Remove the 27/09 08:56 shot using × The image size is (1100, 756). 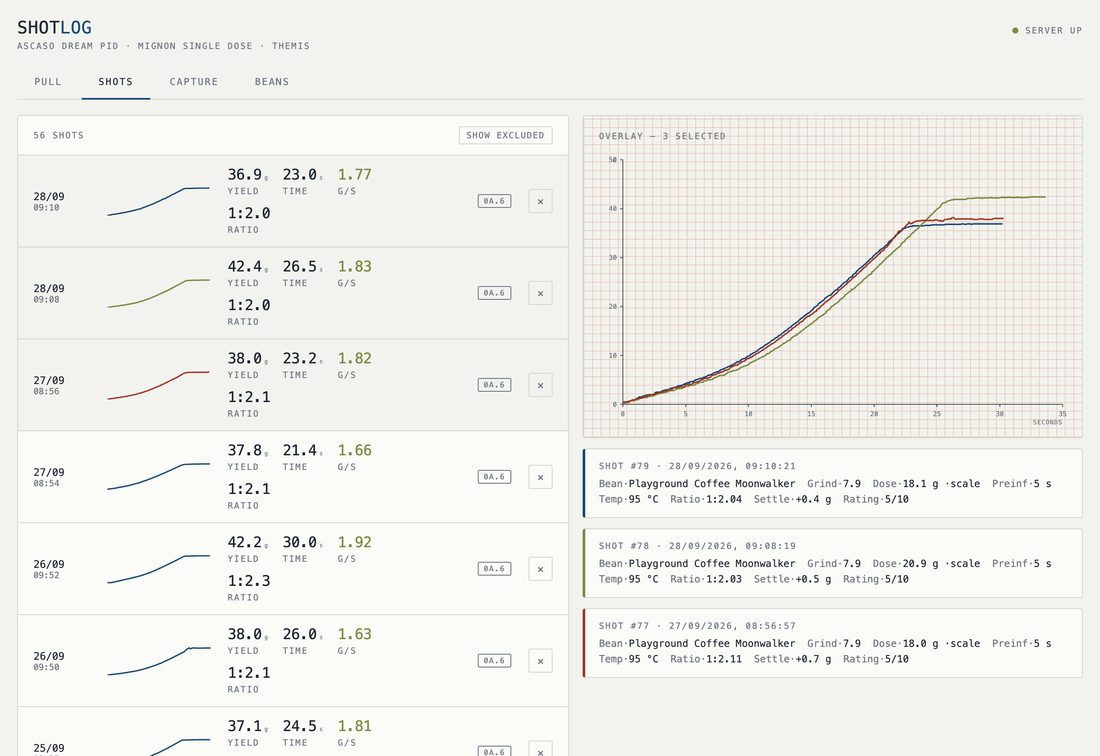click(x=540, y=385)
